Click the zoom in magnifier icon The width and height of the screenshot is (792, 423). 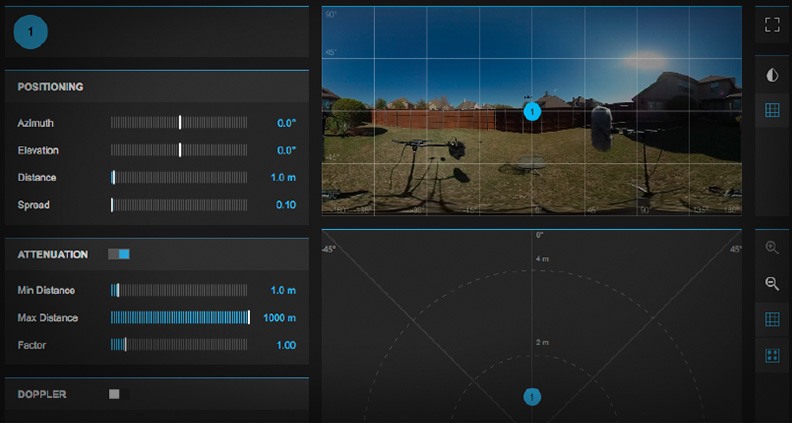[772, 248]
